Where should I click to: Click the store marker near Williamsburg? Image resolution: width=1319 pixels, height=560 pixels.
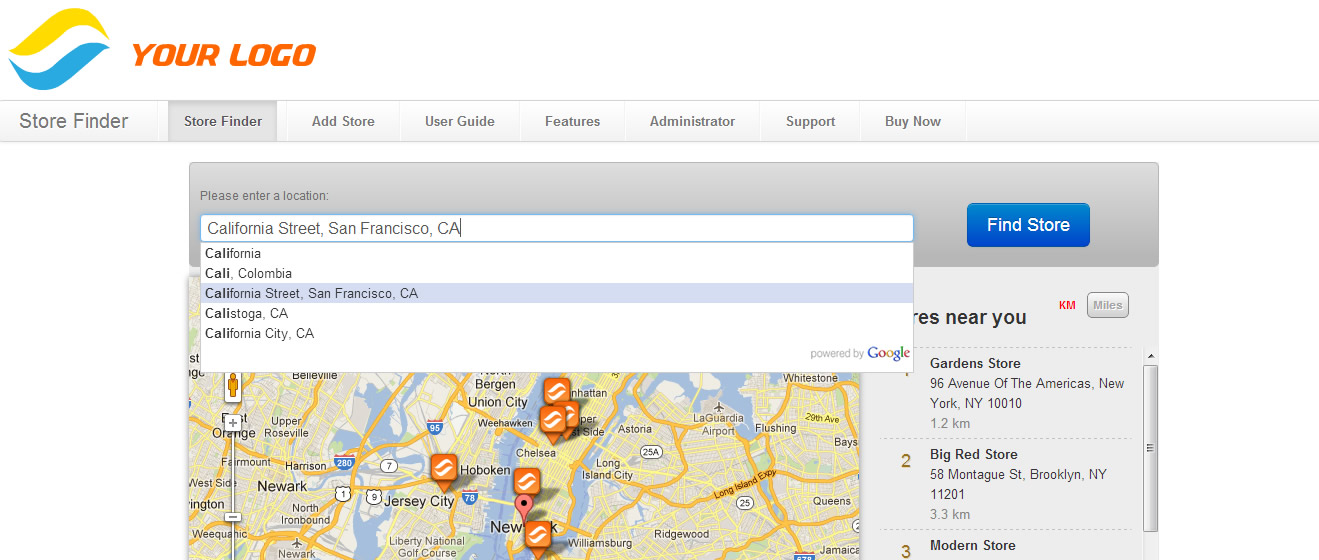pyautogui.click(x=538, y=537)
